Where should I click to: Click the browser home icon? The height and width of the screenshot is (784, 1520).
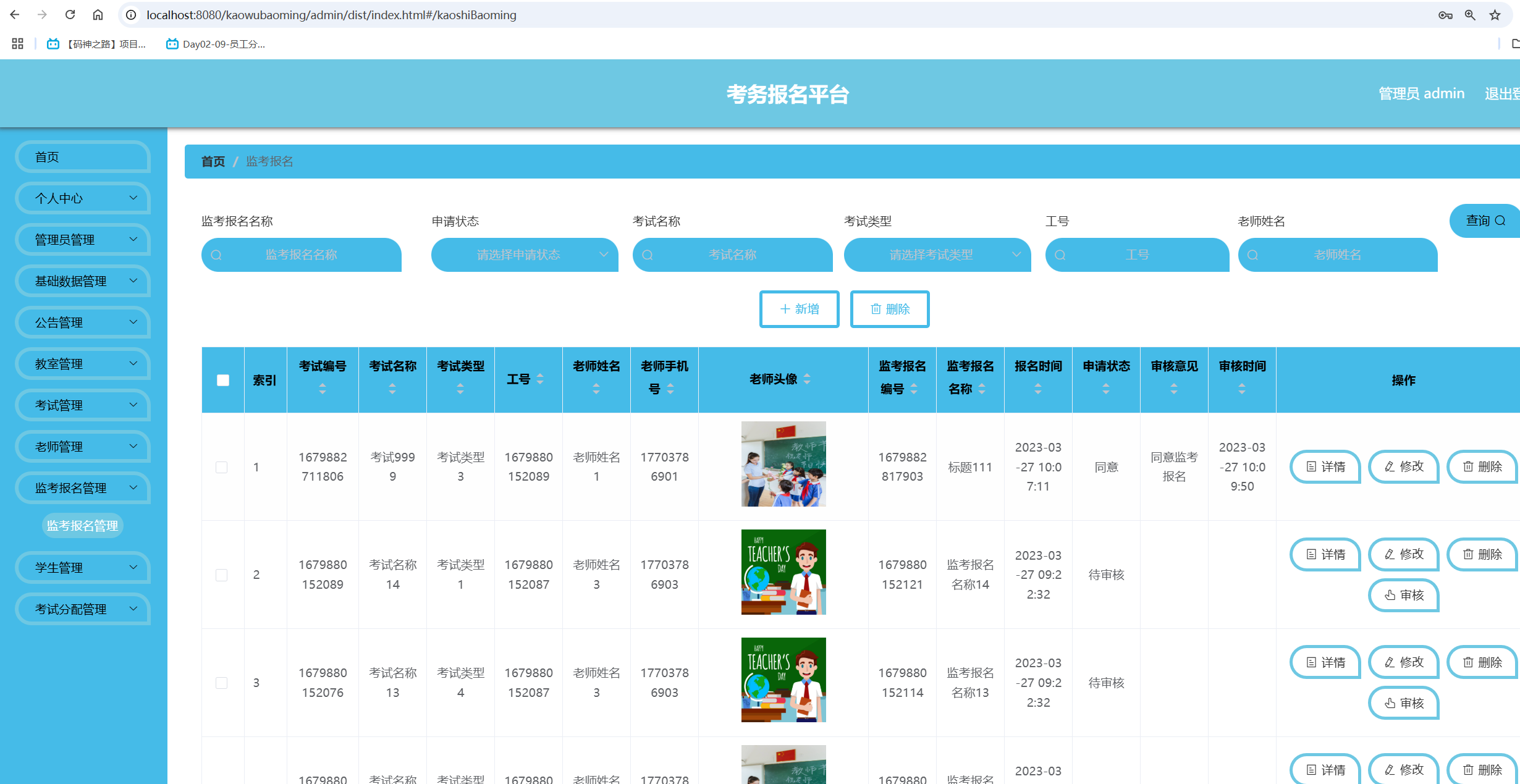(x=98, y=15)
